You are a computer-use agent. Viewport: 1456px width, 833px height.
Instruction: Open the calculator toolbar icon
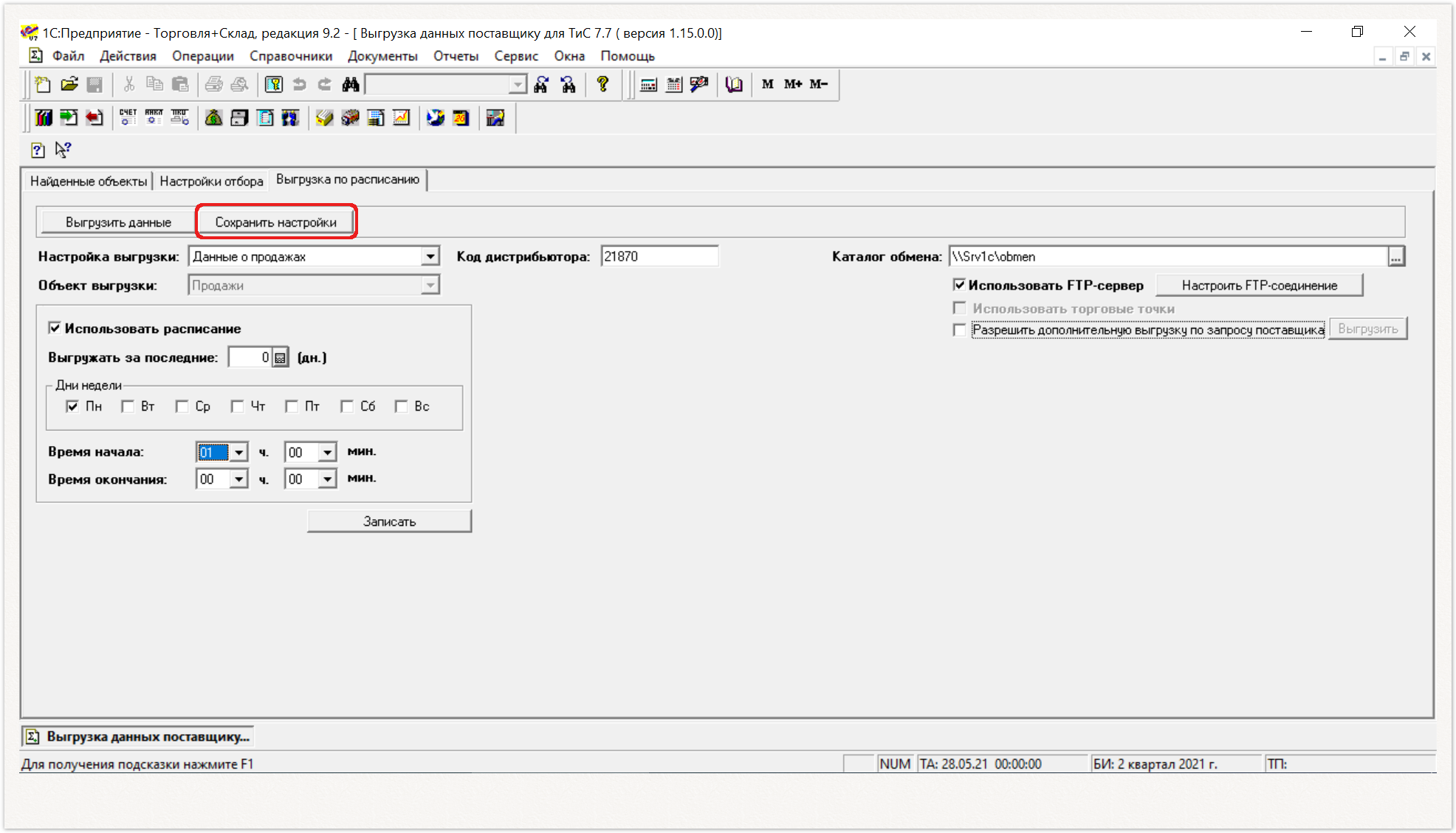pos(648,84)
